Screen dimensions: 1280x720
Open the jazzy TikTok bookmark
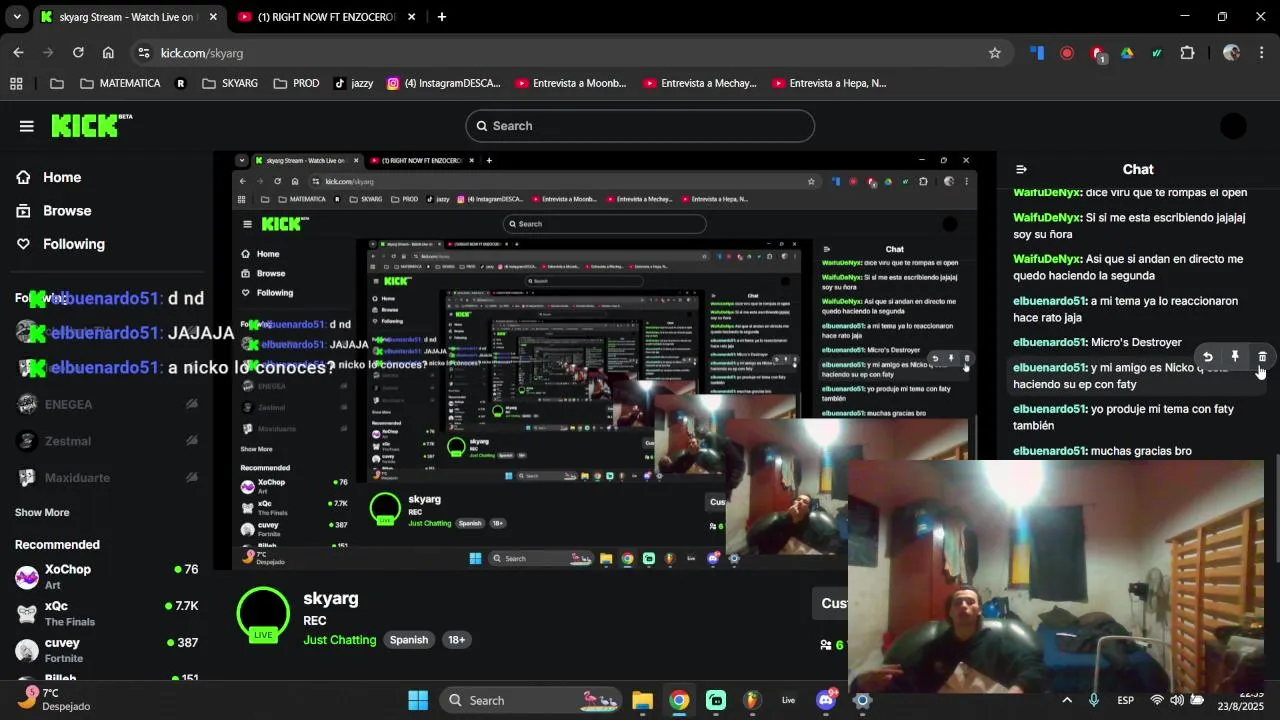(353, 83)
